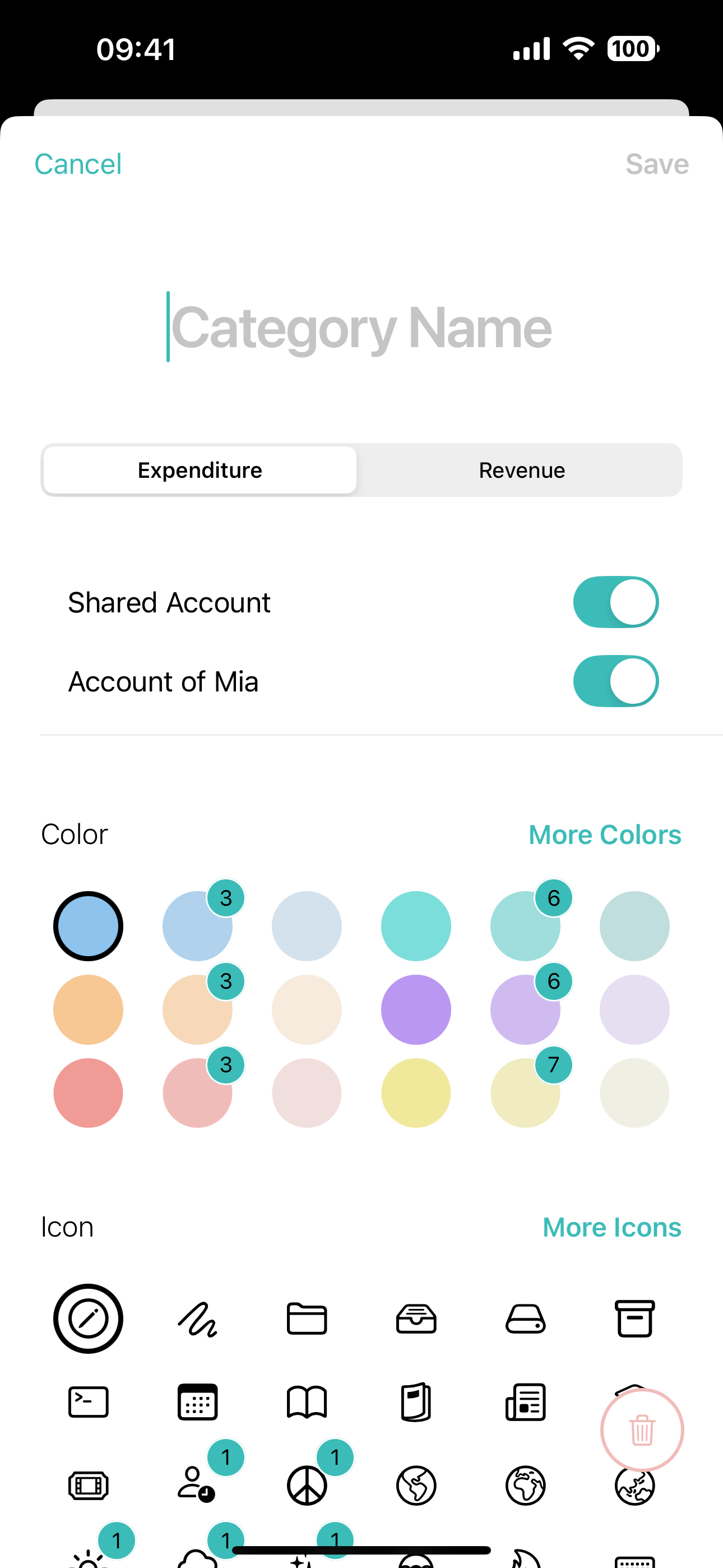Pick the bright purple color swatch
The image size is (723, 1568).
tap(416, 1010)
